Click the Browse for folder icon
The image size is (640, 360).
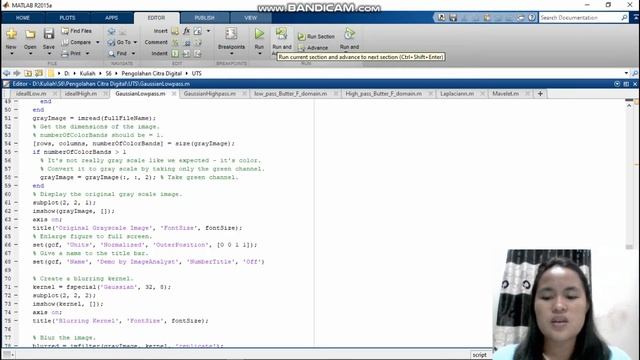[x=39, y=73]
